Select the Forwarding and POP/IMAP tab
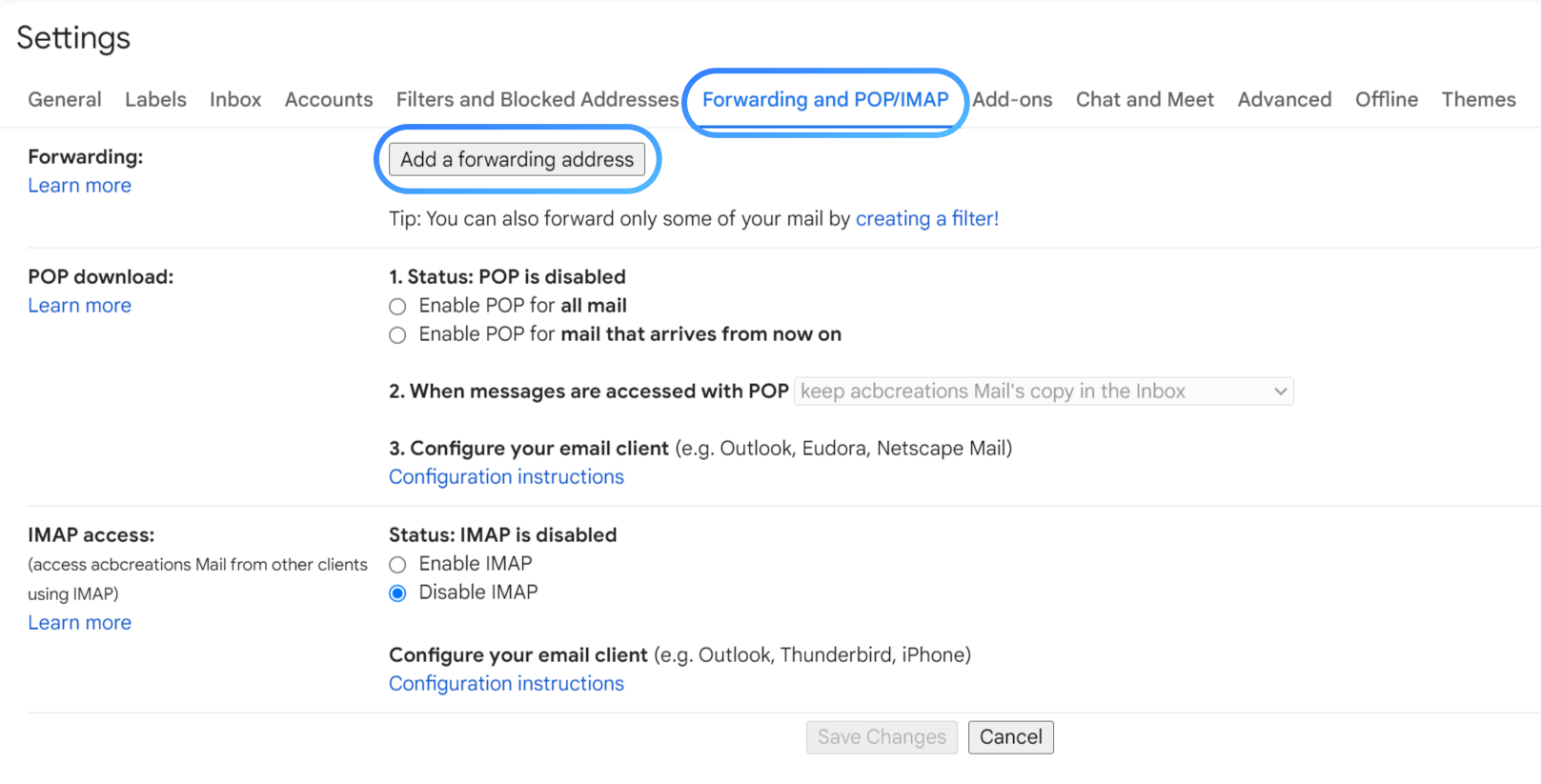Image resolution: width=1541 pixels, height=784 pixels. click(x=824, y=99)
